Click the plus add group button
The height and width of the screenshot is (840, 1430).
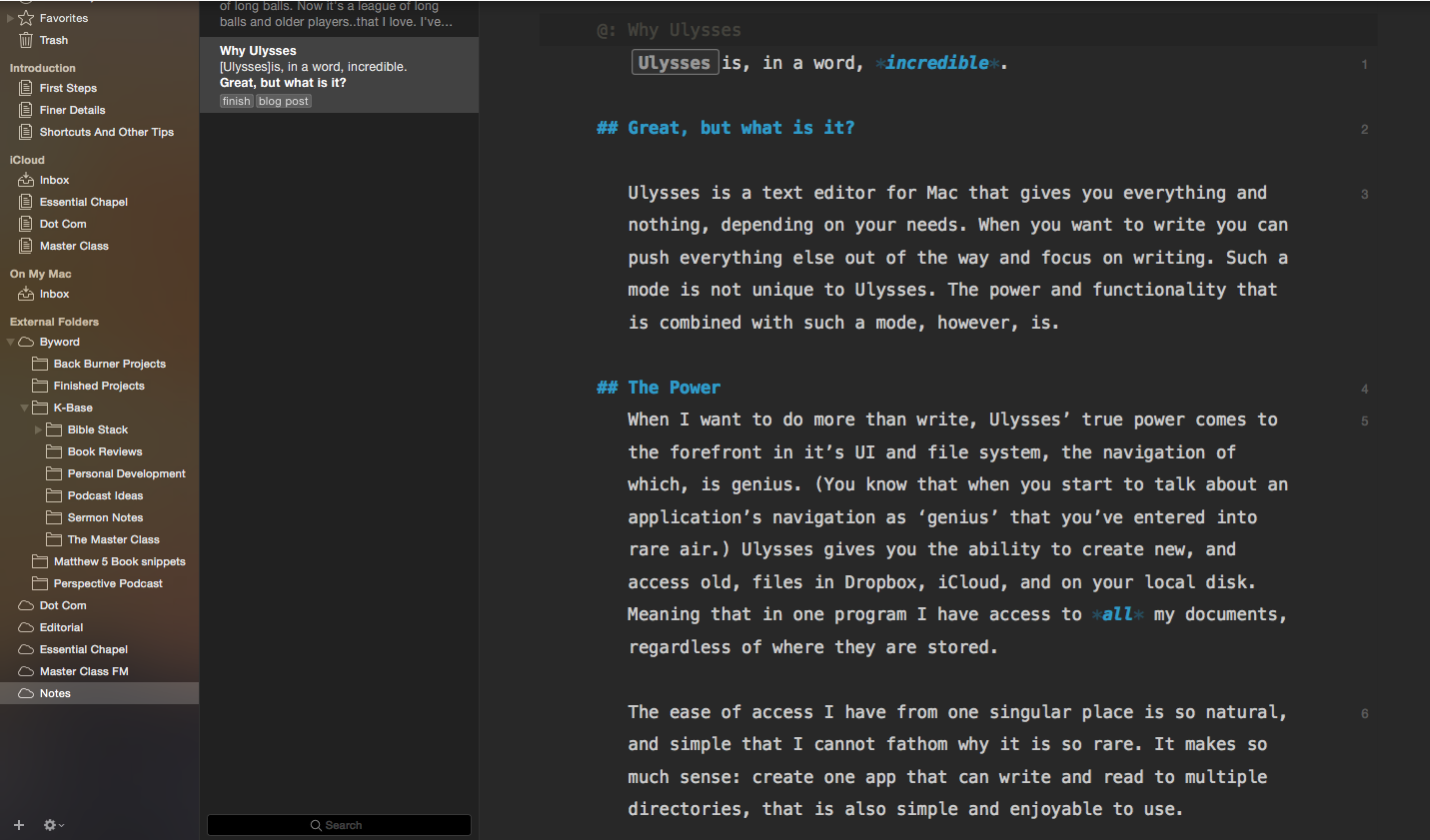[x=19, y=825]
